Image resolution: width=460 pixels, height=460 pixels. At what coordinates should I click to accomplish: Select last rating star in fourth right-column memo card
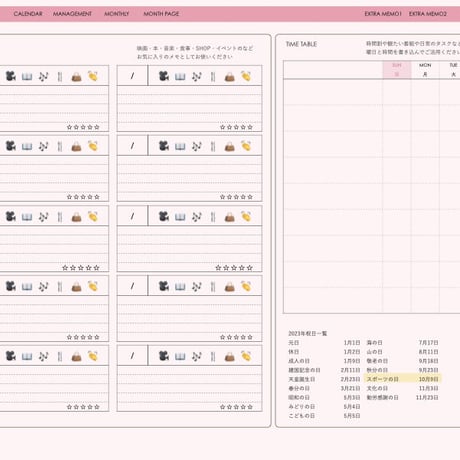tap(250, 337)
